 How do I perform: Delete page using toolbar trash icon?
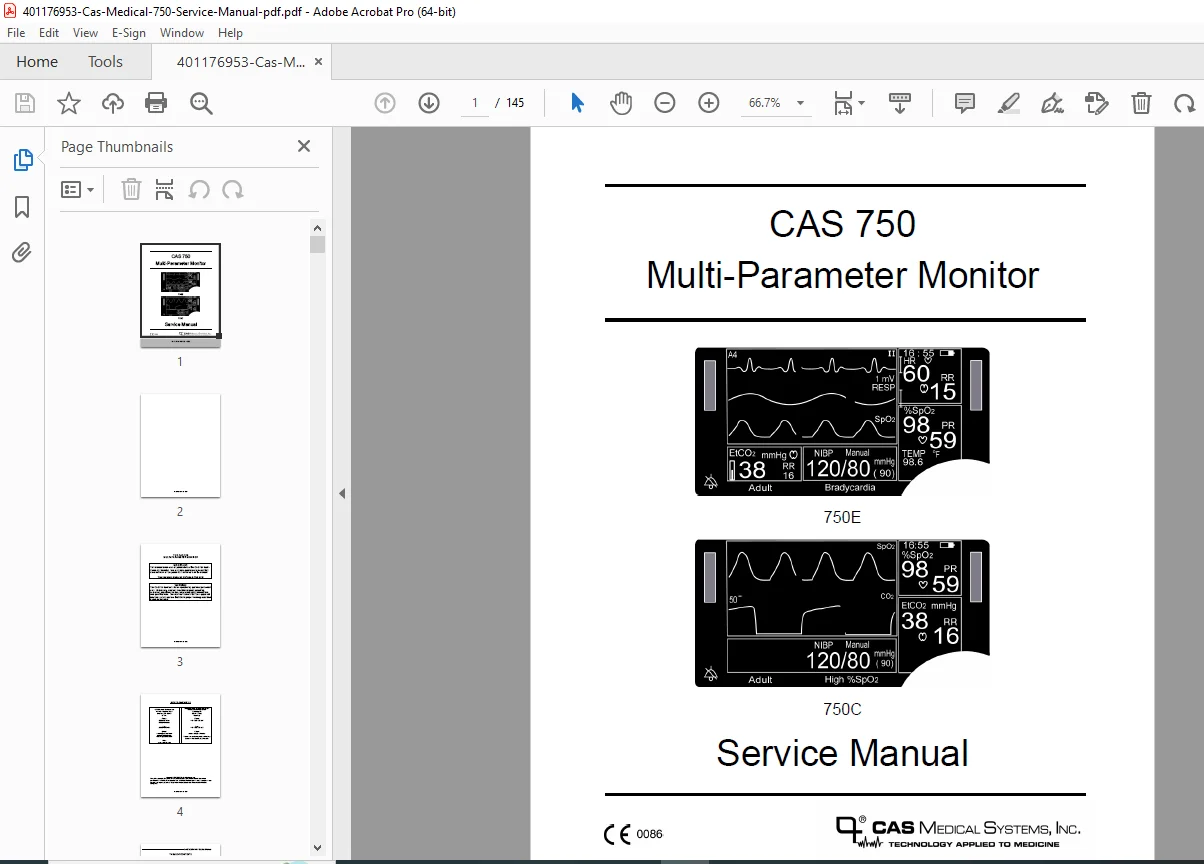pos(1141,103)
